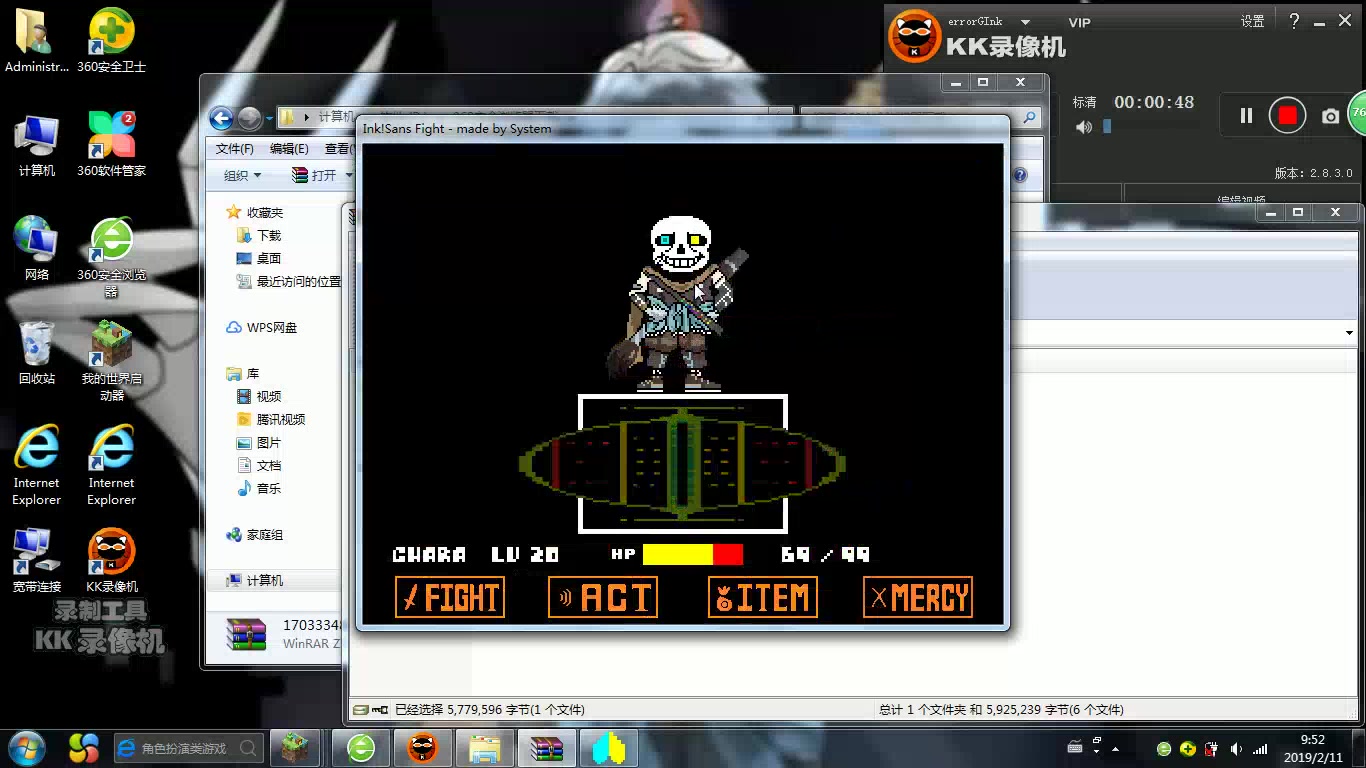Open KK recorder 设置 settings

(x=1253, y=22)
